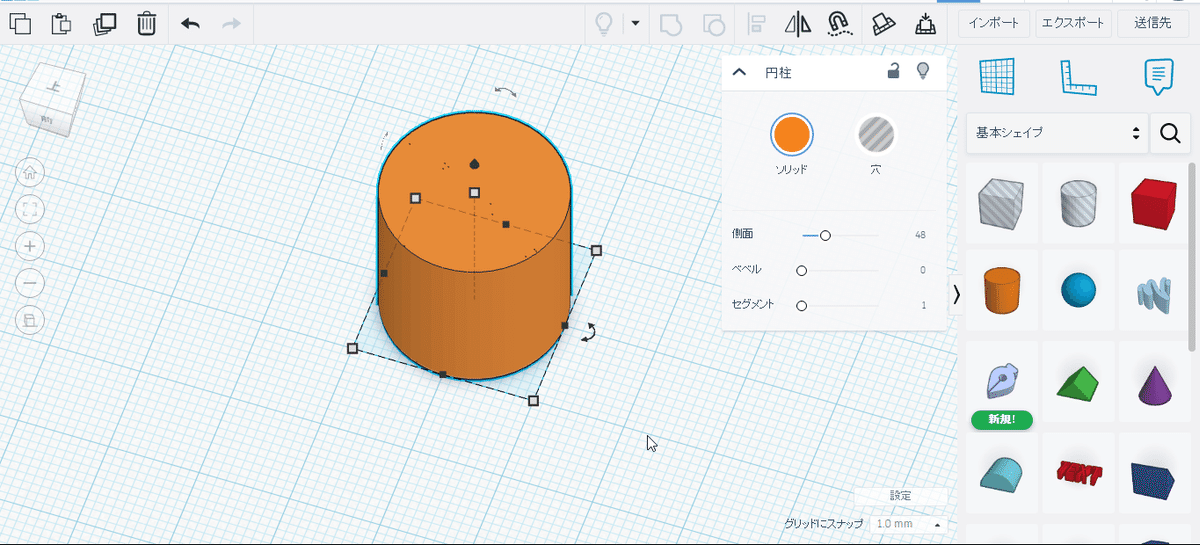Open the lightbulb visibility dropdown arrow
The image size is (1200, 545).
pyautogui.click(x=635, y=22)
